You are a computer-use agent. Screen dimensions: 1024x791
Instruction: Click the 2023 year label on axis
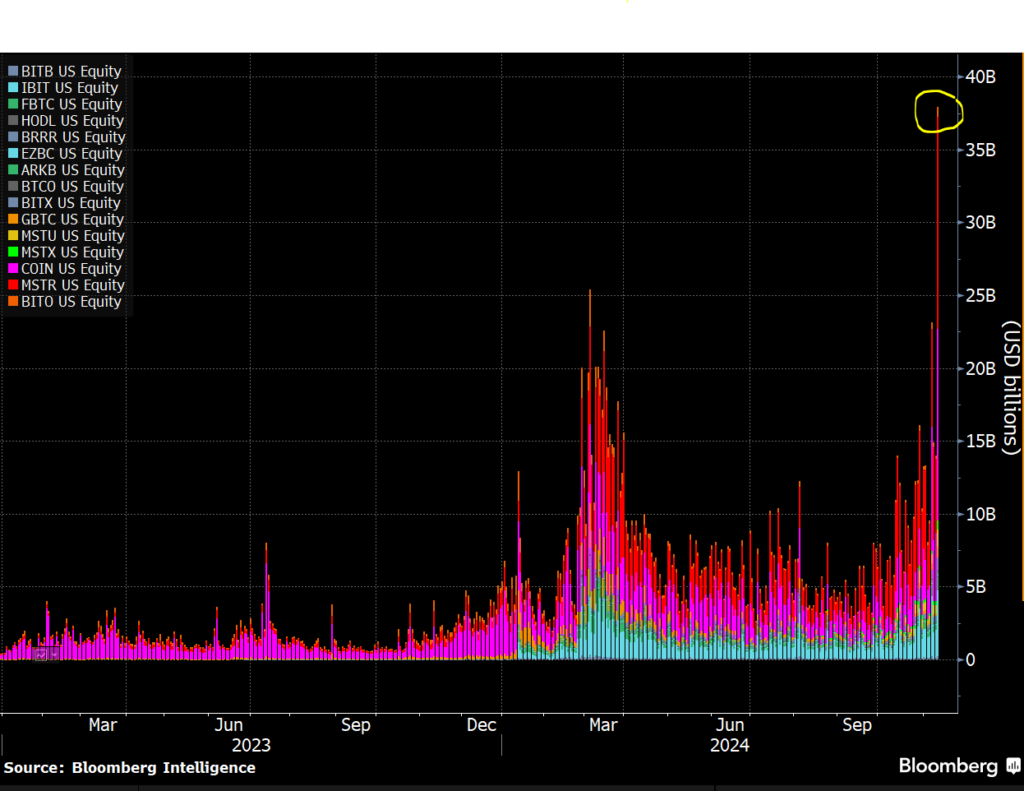click(x=251, y=745)
